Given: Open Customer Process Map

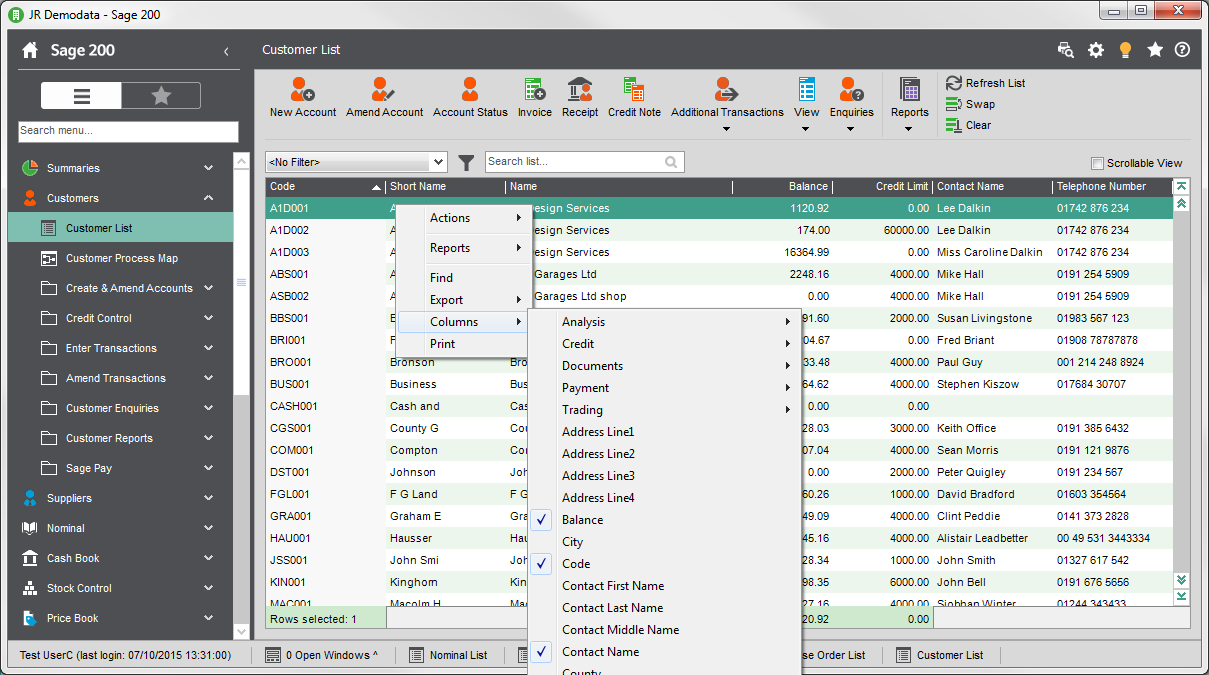Looking at the screenshot, I should (120, 258).
